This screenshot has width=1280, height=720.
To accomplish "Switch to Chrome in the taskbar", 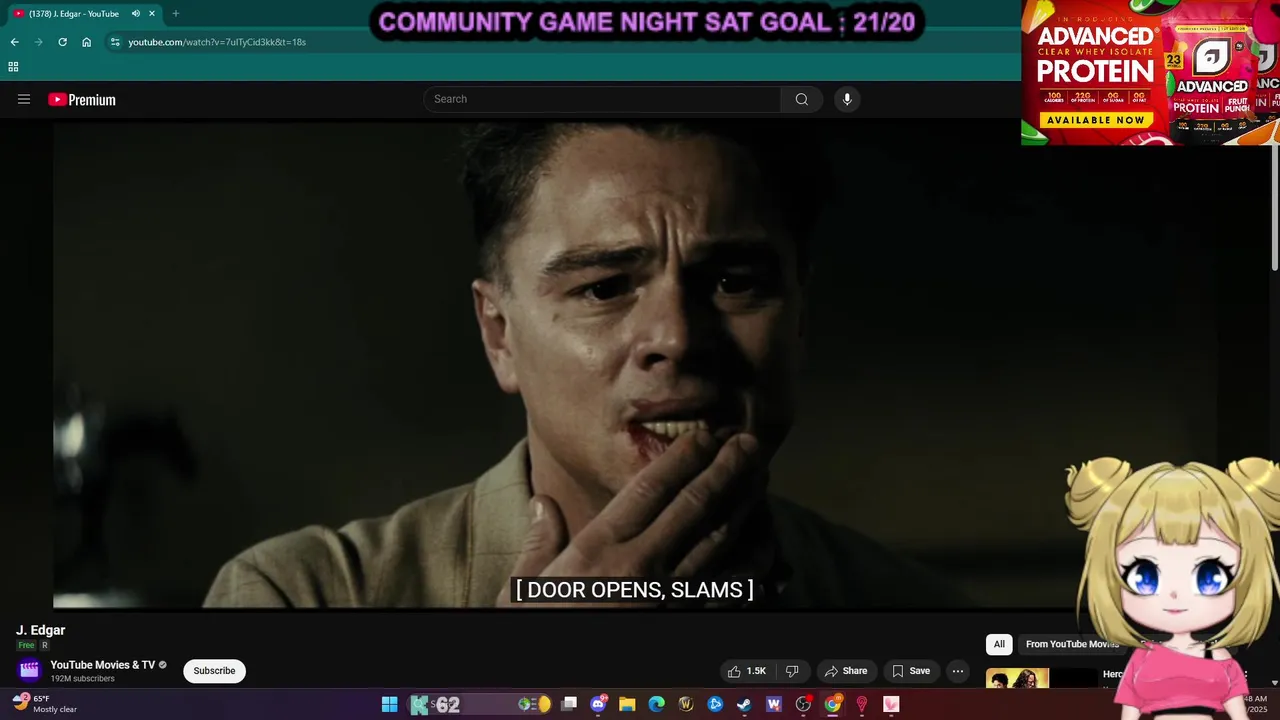I will [832, 705].
